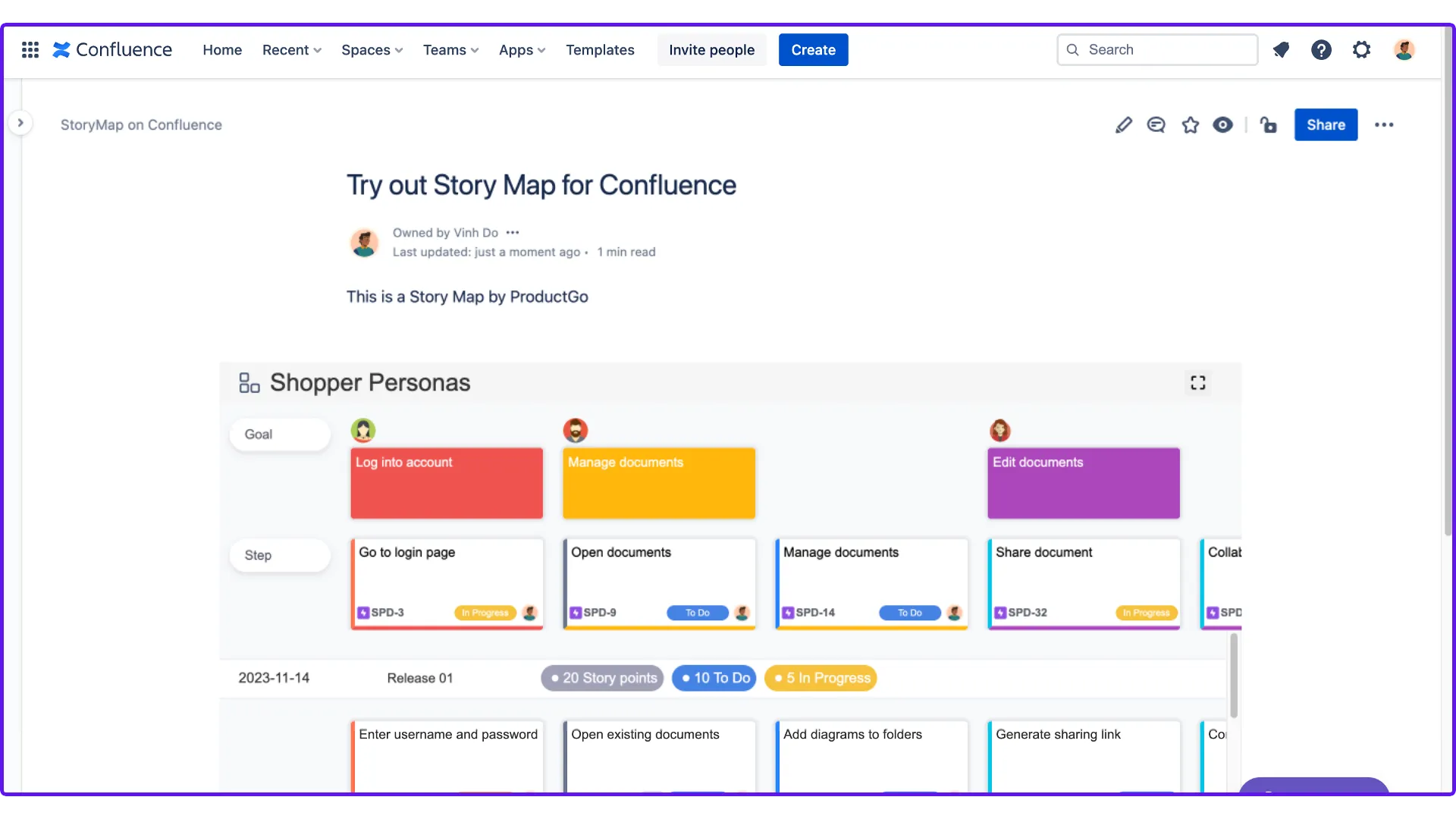Toggle watching this page eye icon
Screen dimensions: 1456x819
tap(1223, 125)
